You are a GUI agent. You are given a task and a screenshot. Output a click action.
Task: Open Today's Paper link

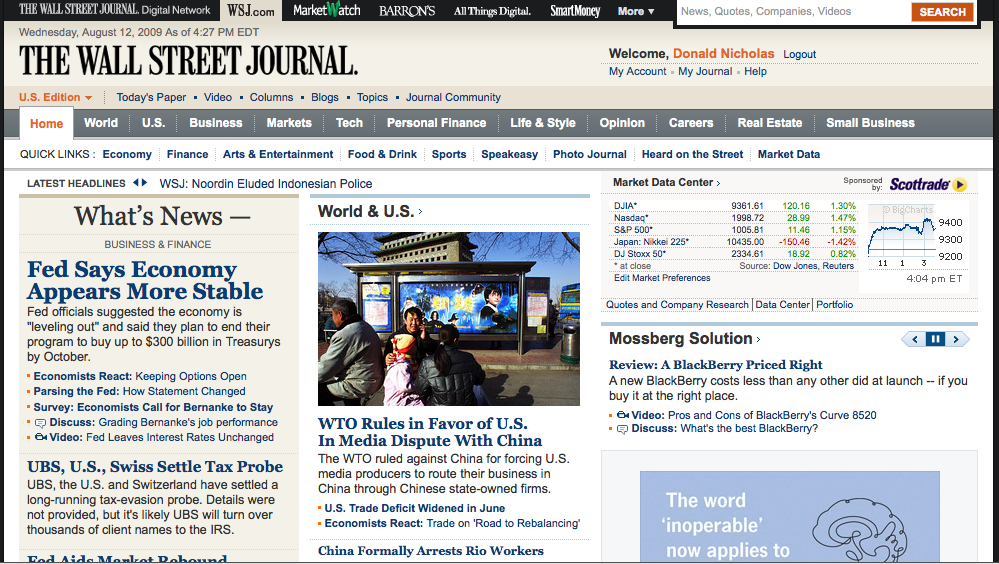(x=151, y=98)
